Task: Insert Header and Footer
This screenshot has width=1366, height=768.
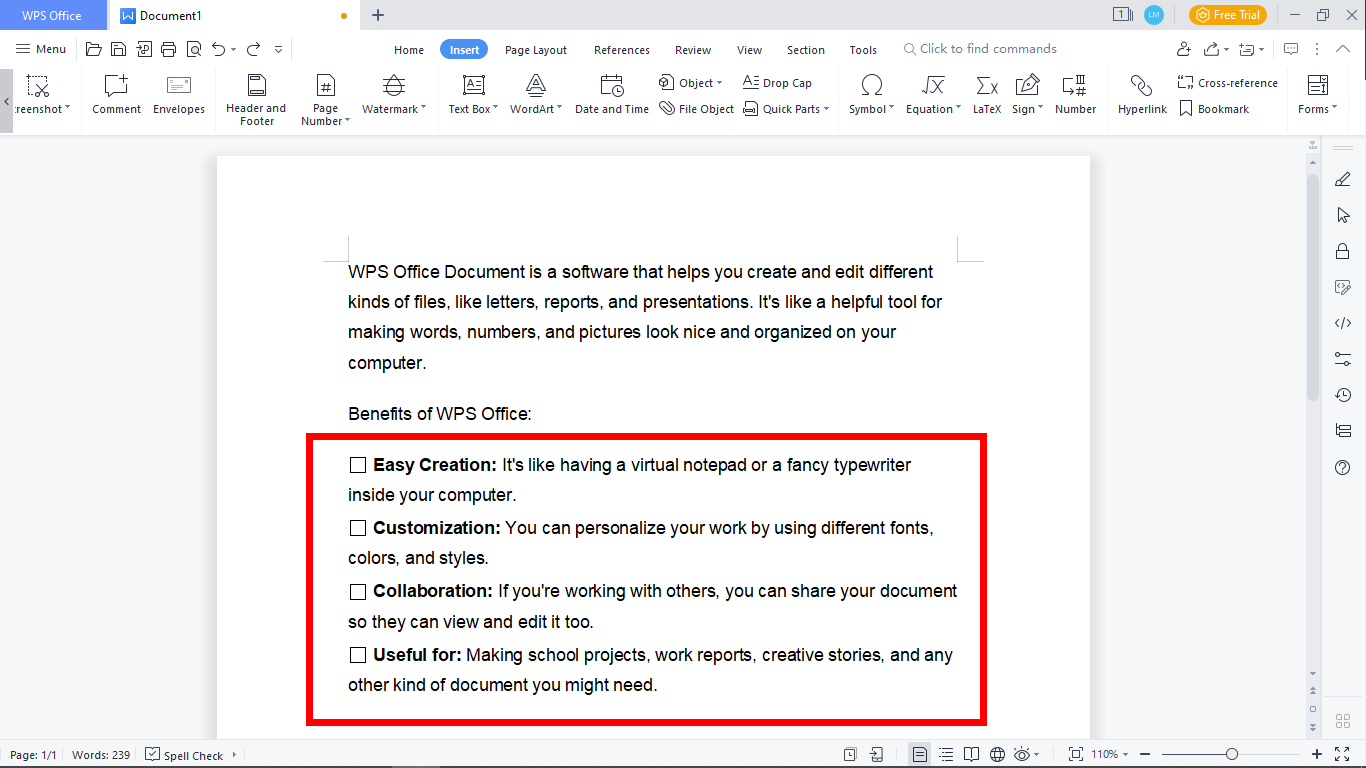Action: pyautogui.click(x=256, y=99)
